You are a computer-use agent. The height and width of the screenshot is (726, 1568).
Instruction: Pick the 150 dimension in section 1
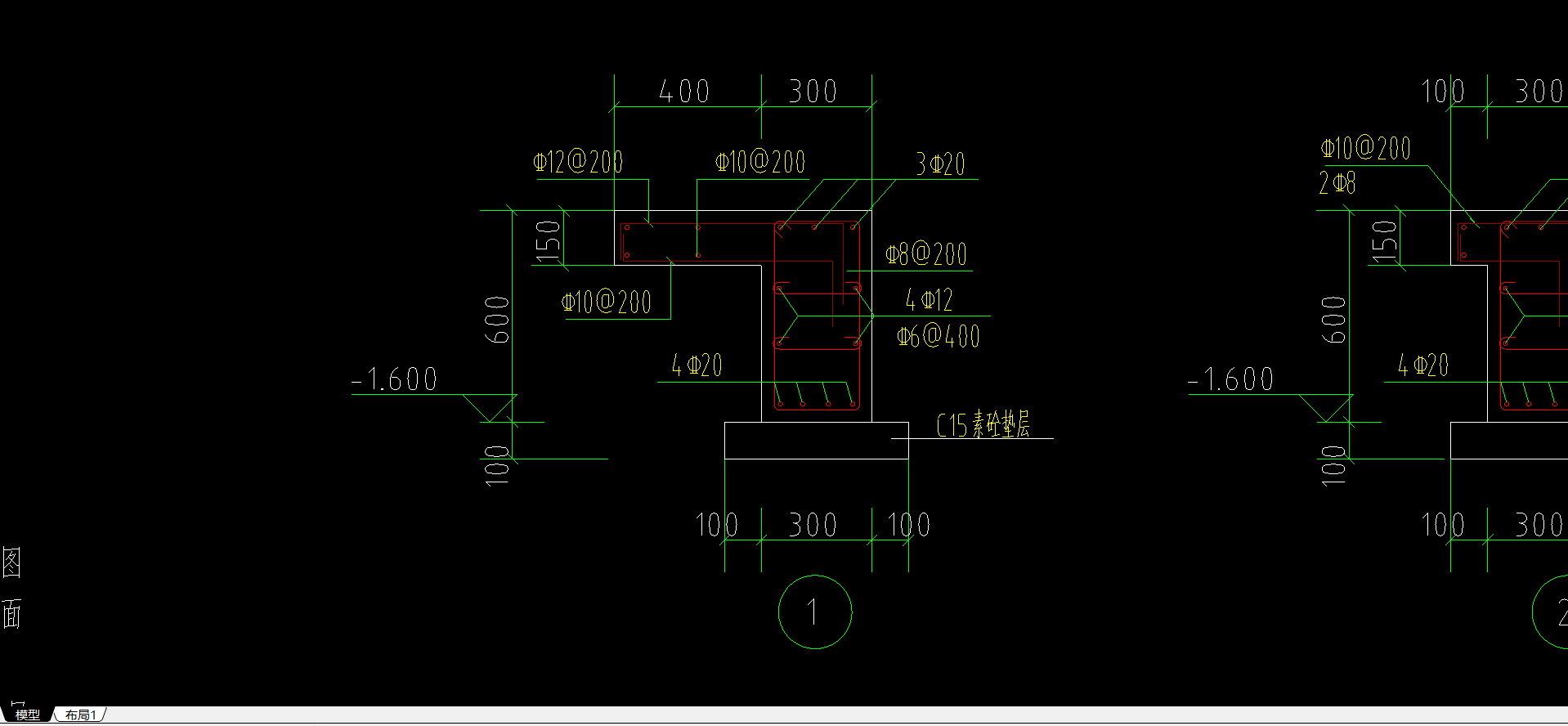coord(548,240)
